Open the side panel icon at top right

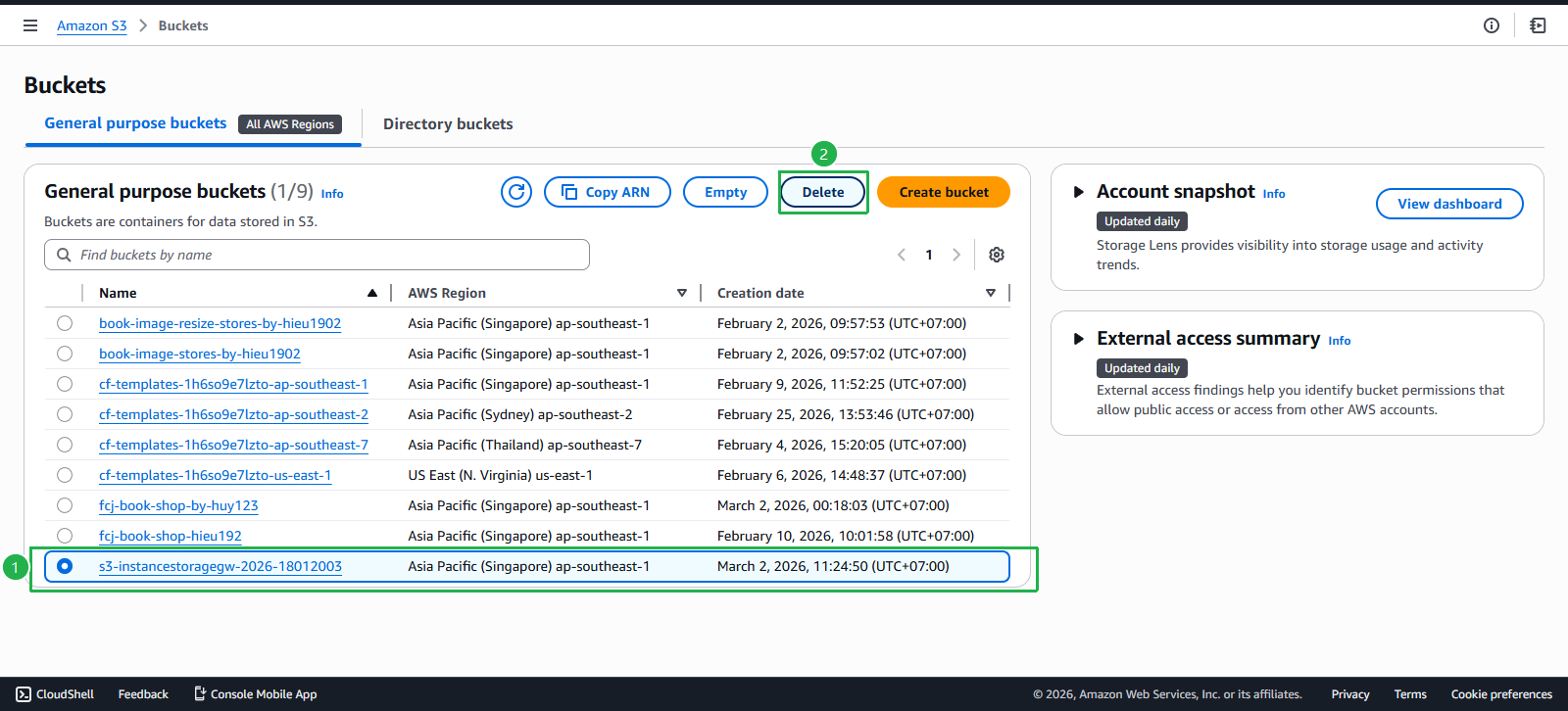[1539, 25]
